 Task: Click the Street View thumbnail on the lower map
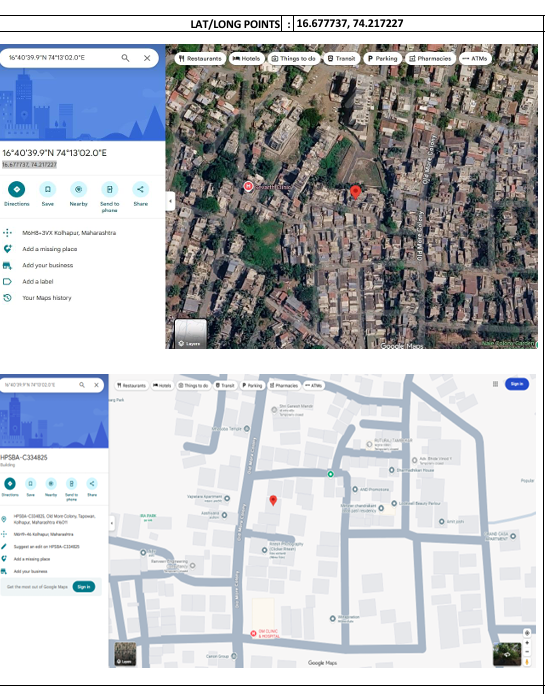point(507,654)
